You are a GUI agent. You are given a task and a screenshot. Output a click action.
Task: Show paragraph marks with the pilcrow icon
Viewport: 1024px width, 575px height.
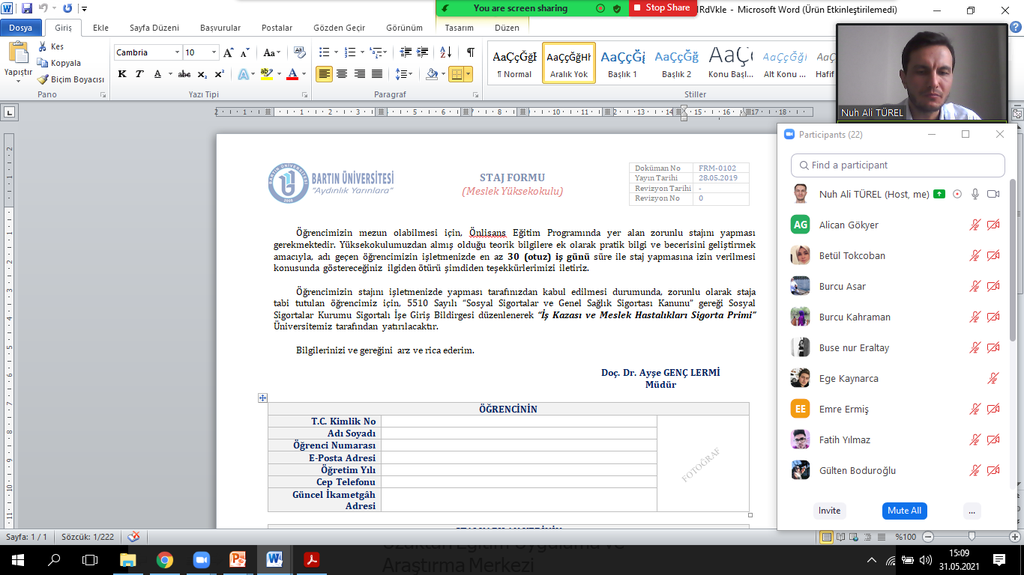(470, 52)
